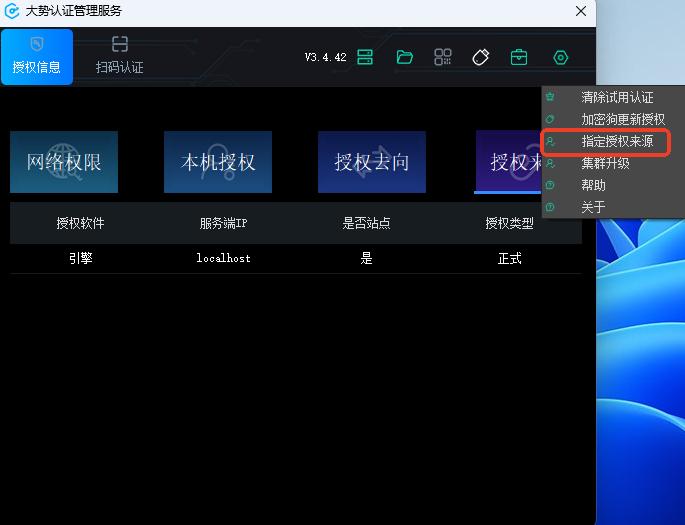Click the 授权软件 column header
The image size is (685, 525).
80,223
